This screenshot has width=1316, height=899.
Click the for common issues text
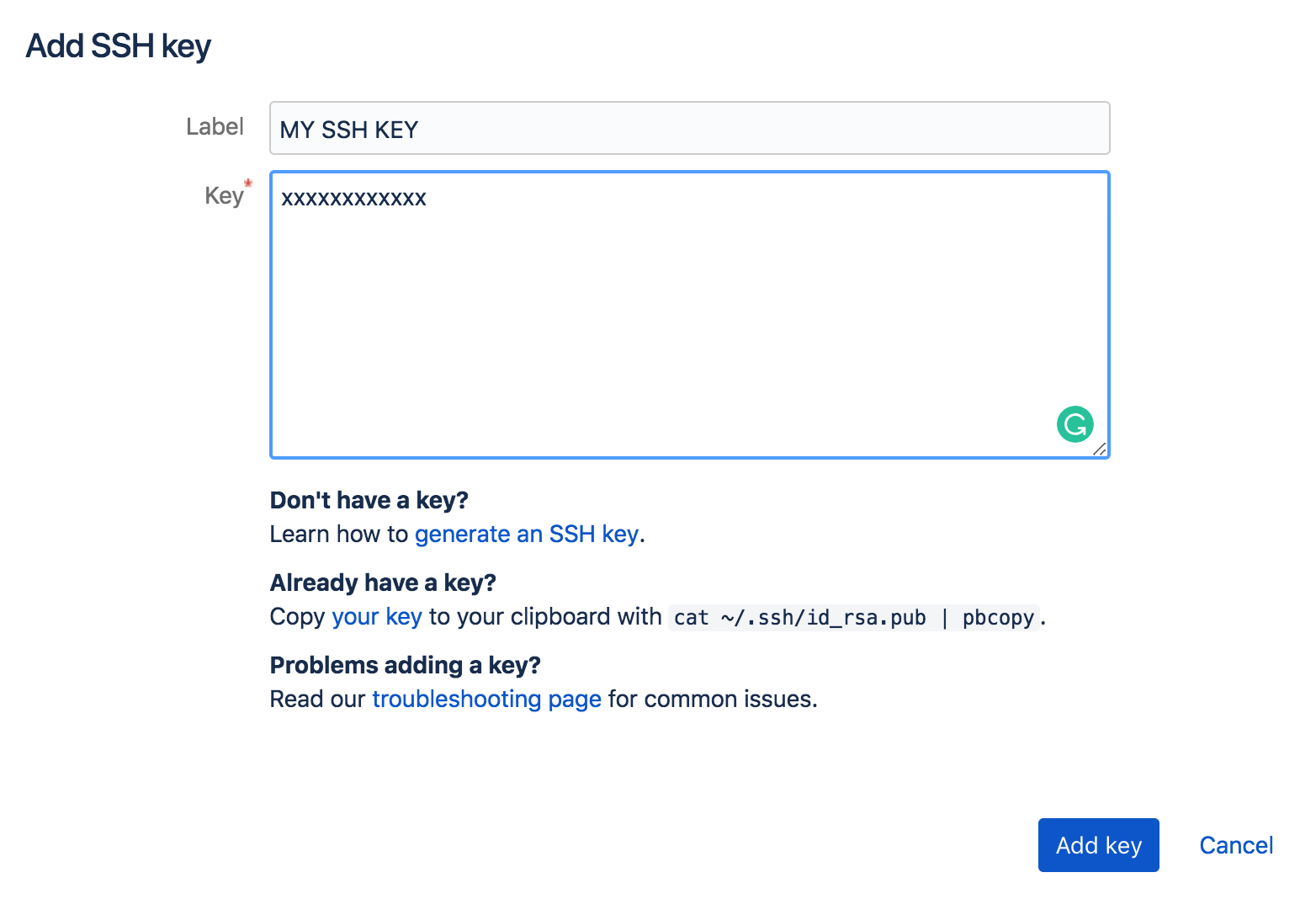(x=712, y=700)
